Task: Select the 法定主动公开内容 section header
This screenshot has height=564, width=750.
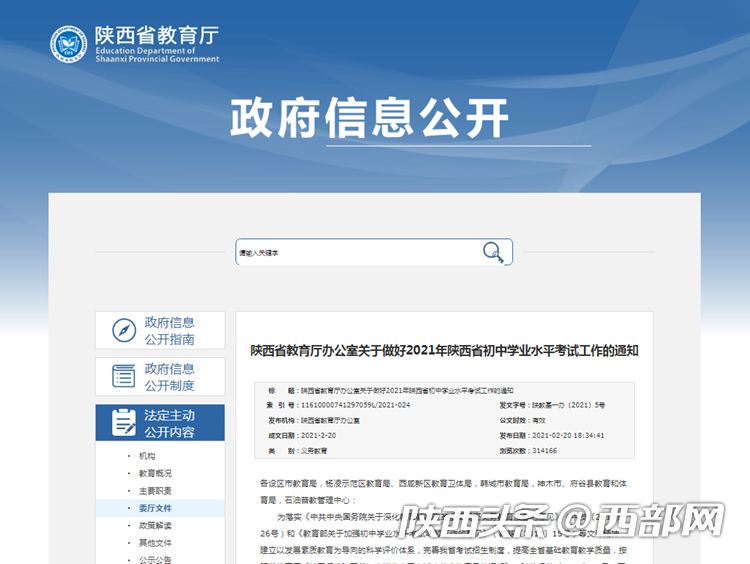Action: (169, 423)
